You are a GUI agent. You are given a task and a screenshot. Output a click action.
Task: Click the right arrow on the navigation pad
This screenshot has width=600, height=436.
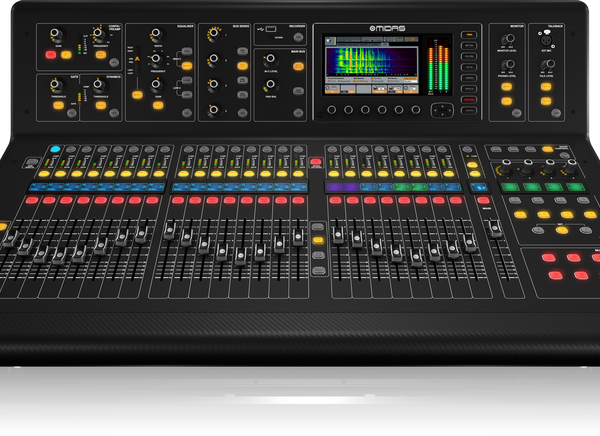(x=448, y=111)
